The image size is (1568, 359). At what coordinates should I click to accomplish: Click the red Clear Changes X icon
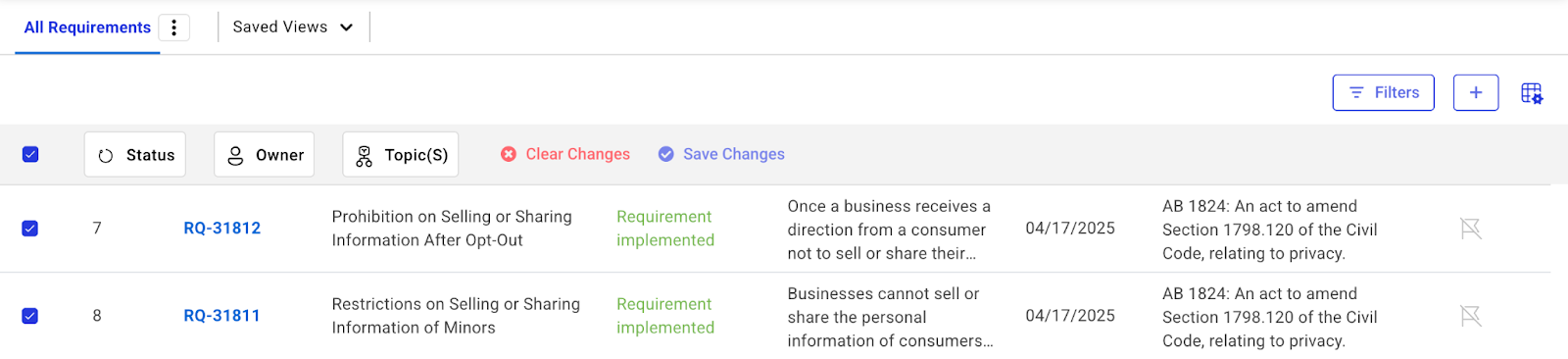(x=509, y=154)
